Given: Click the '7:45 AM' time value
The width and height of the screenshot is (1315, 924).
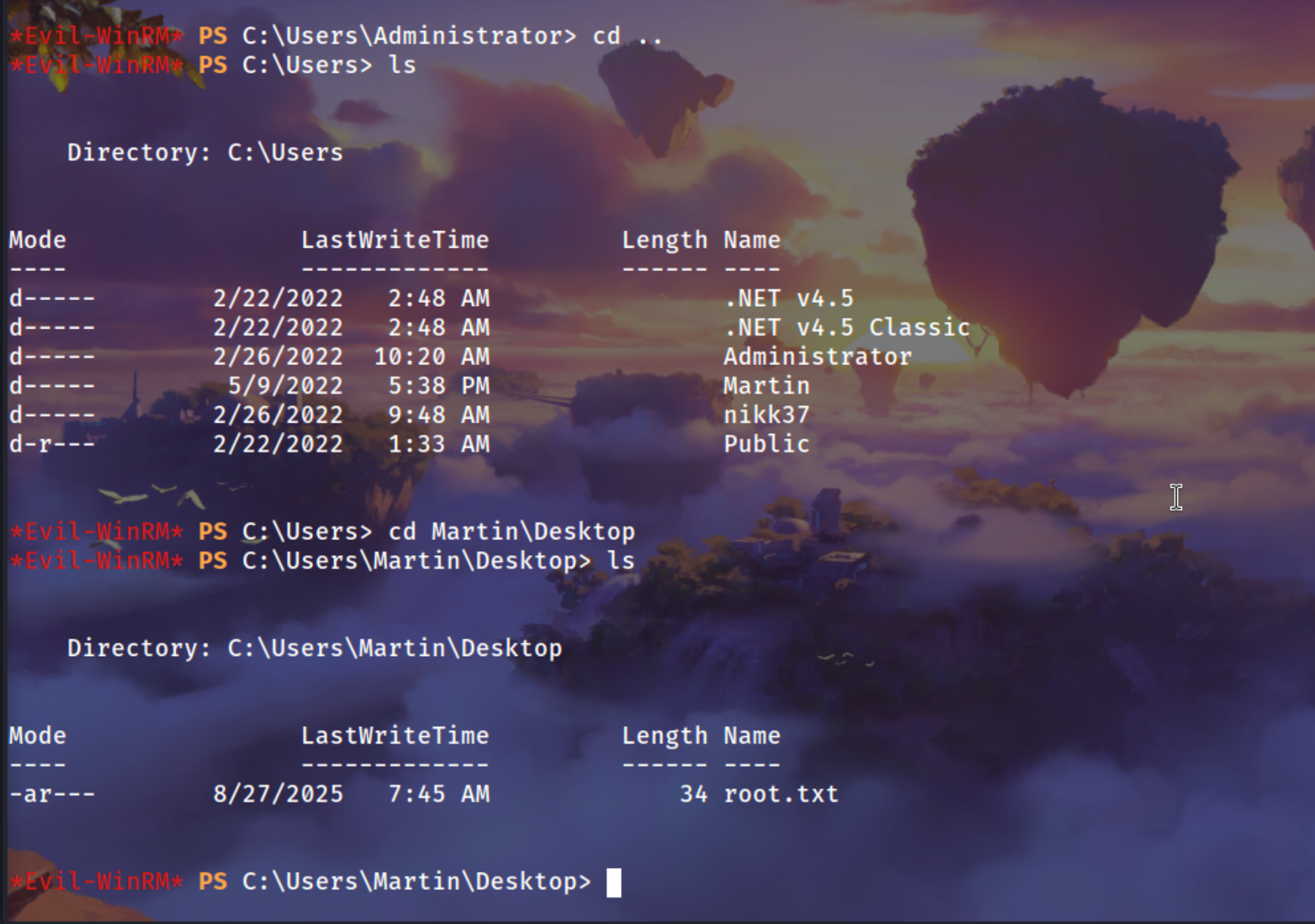Looking at the screenshot, I should [439, 794].
